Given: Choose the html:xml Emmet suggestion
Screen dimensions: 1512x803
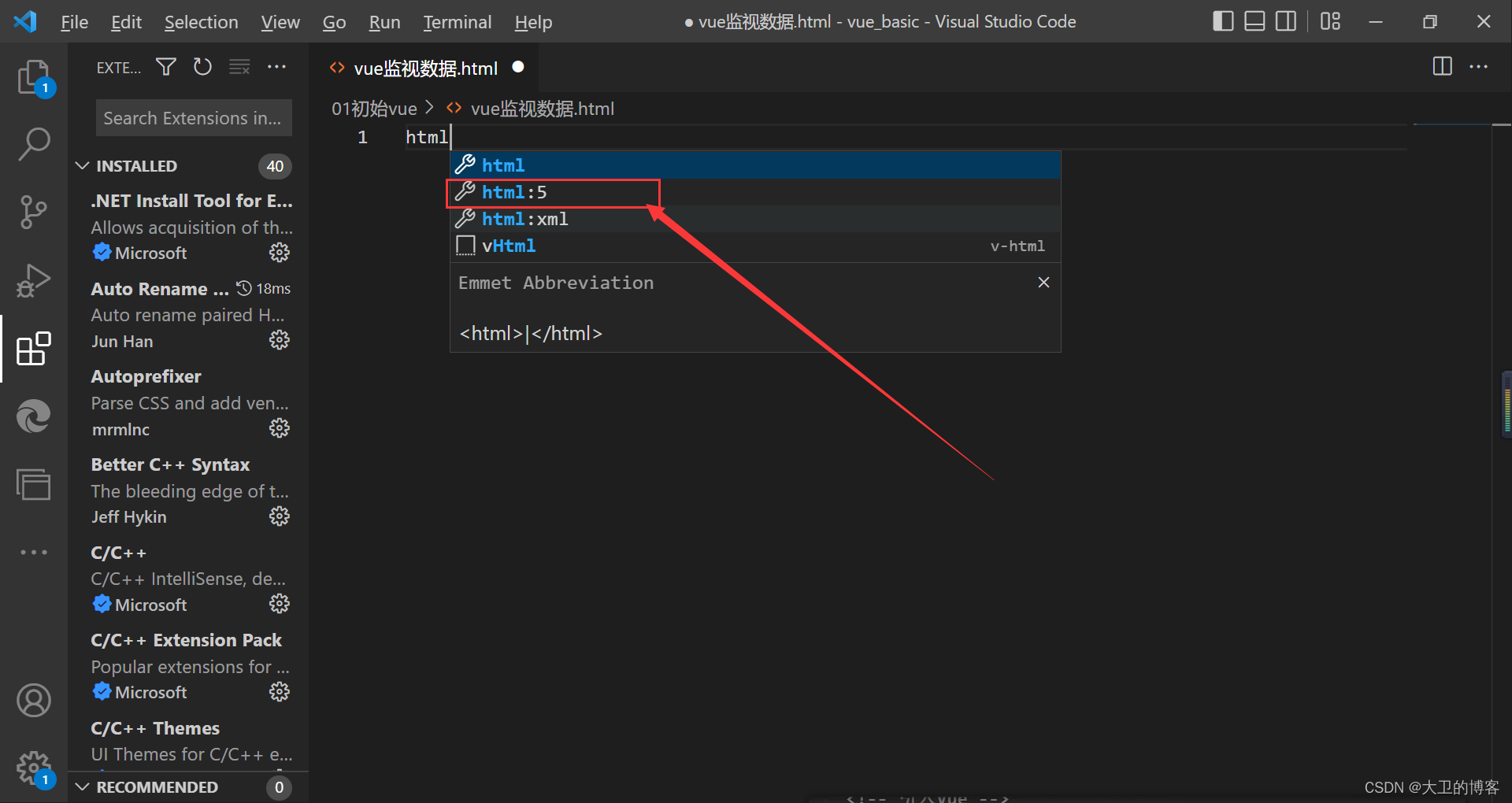Looking at the screenshot, I should 755,219.
